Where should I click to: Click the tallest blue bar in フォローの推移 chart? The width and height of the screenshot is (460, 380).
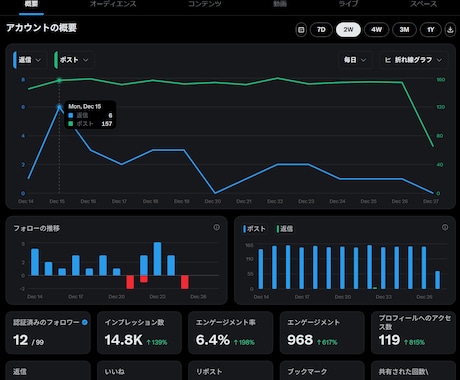(157, 259)
